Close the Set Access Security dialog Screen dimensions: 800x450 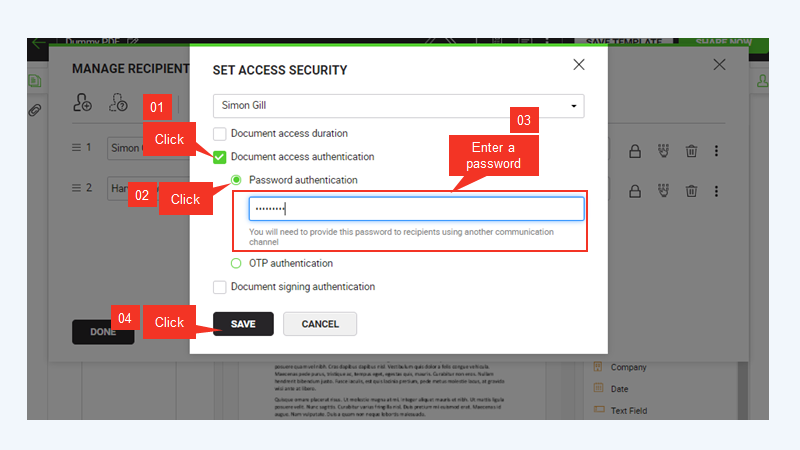pyautogui.click(x=579, y=64)
